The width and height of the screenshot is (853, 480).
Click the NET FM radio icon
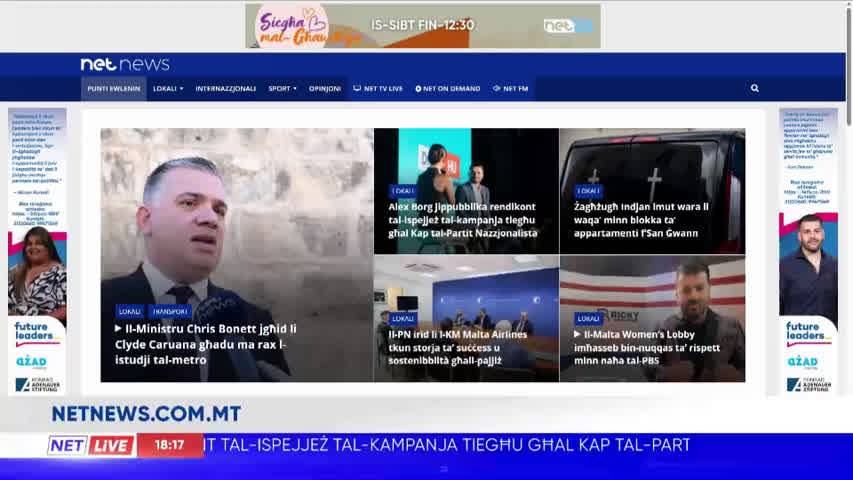(x=496, y=88)
